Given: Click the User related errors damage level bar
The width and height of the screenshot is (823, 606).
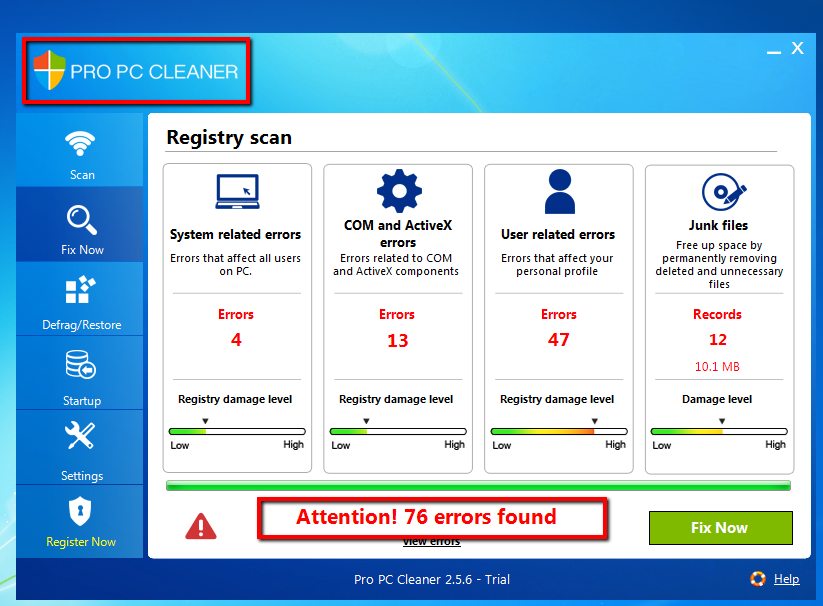Looking at the screenshot, I should (559, 431).
